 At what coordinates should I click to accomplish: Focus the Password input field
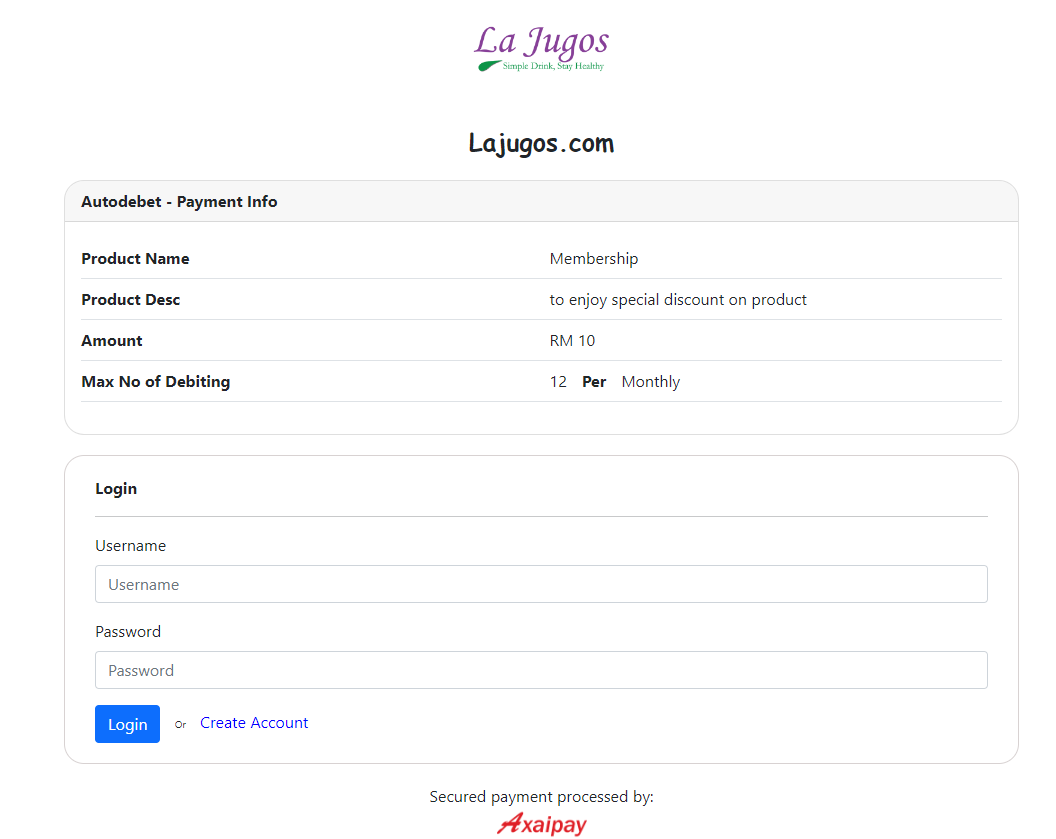(541, 670)
